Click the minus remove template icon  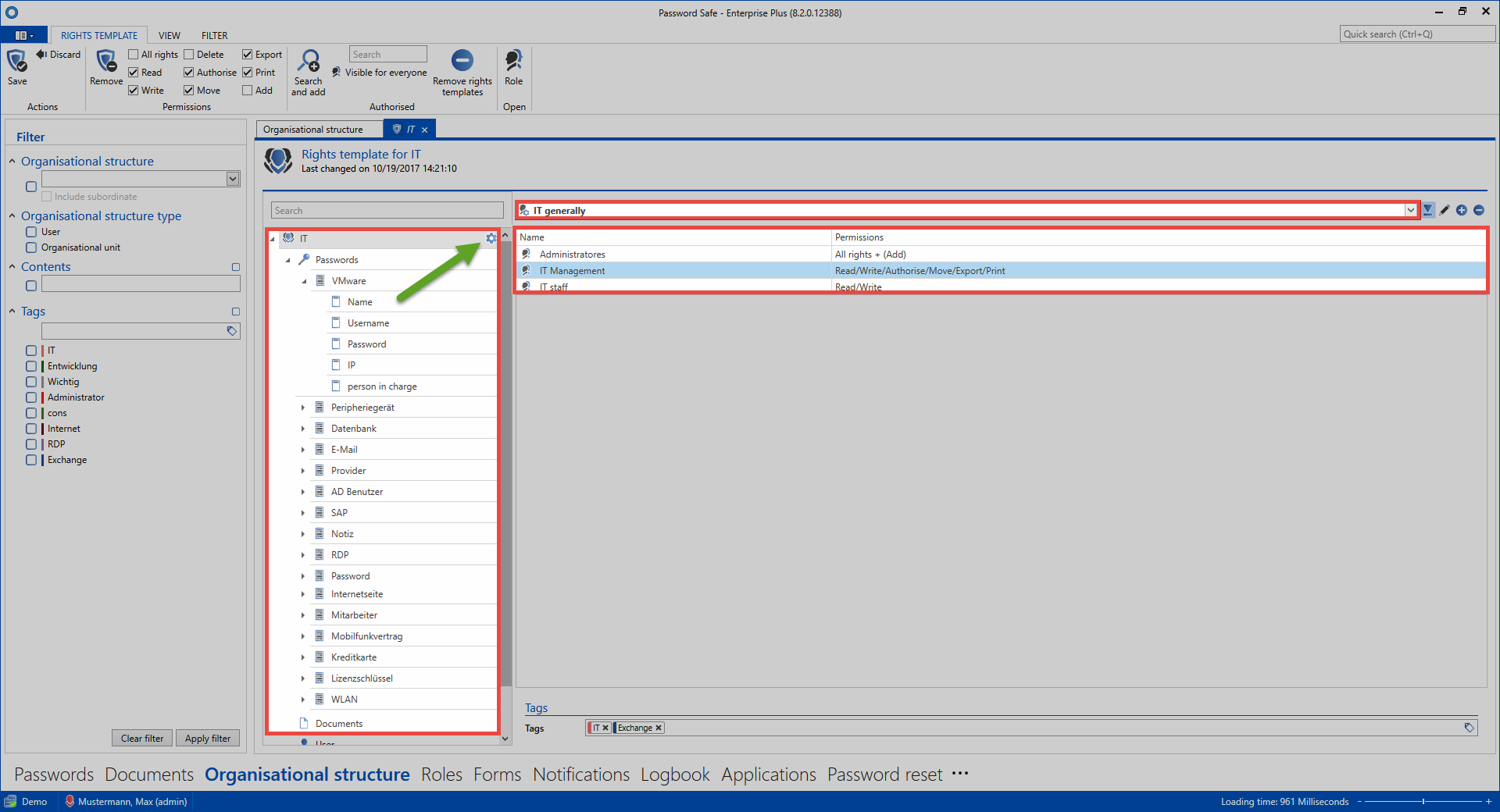(x=1479, y=210)
